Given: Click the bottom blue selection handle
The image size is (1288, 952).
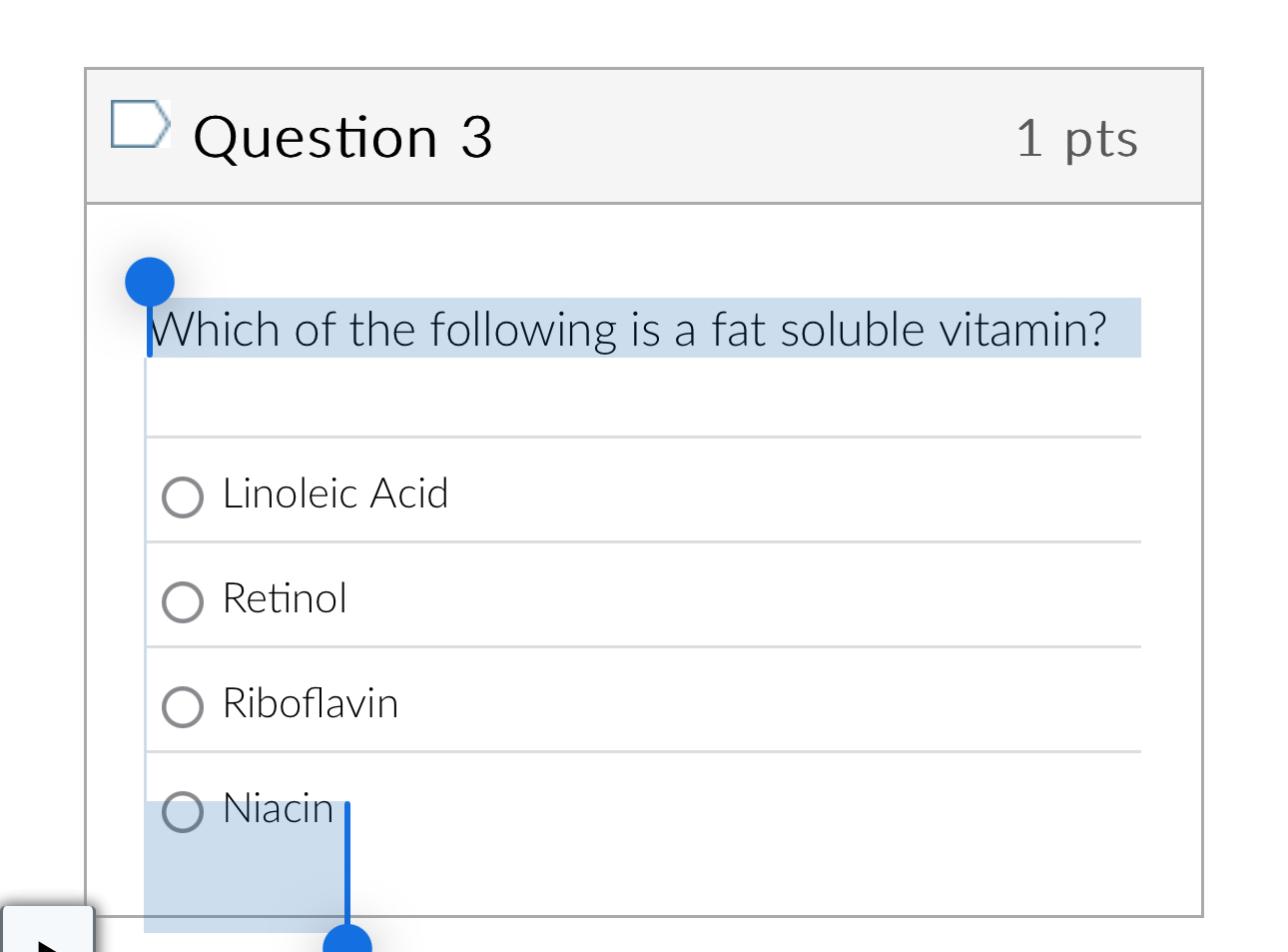Looking at the screenshot, I should click(x=347, y=944).
